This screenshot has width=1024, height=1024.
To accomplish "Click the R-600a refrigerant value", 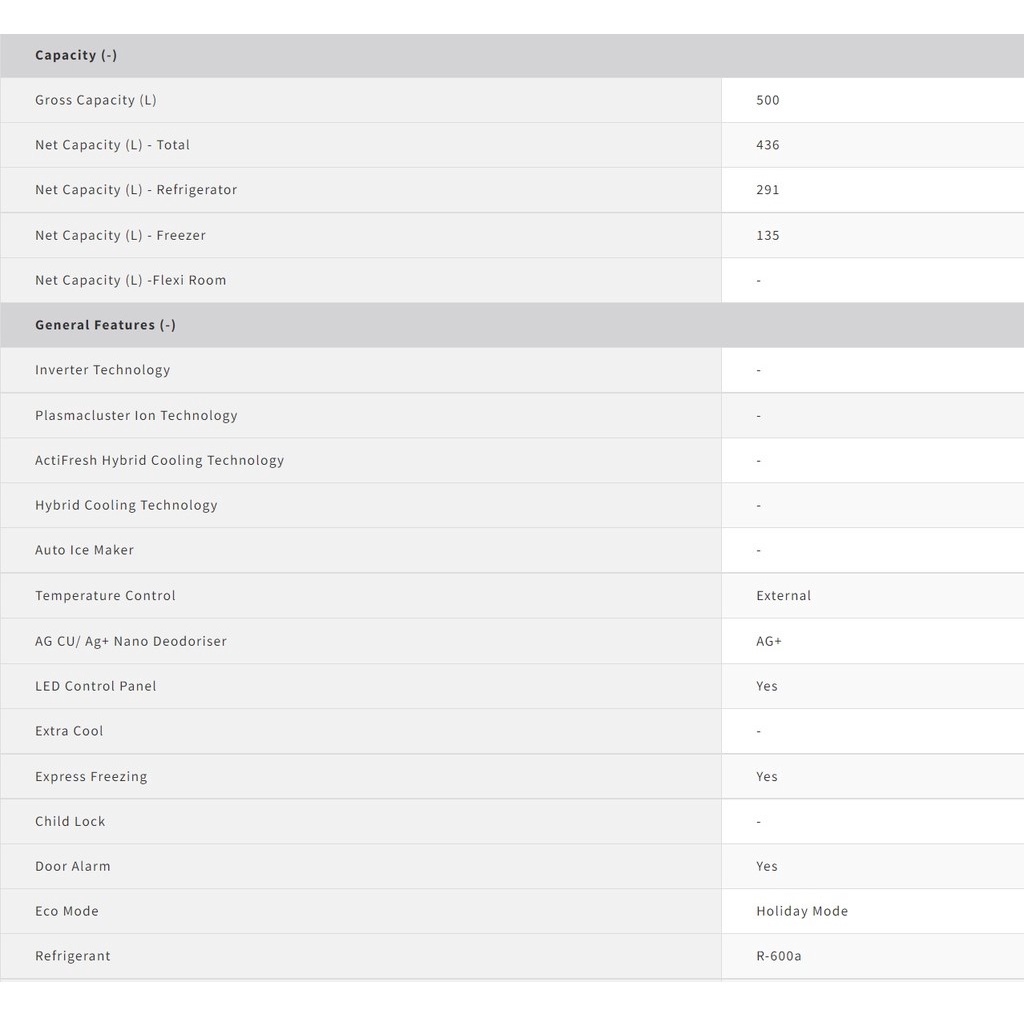I will (779, 956).
